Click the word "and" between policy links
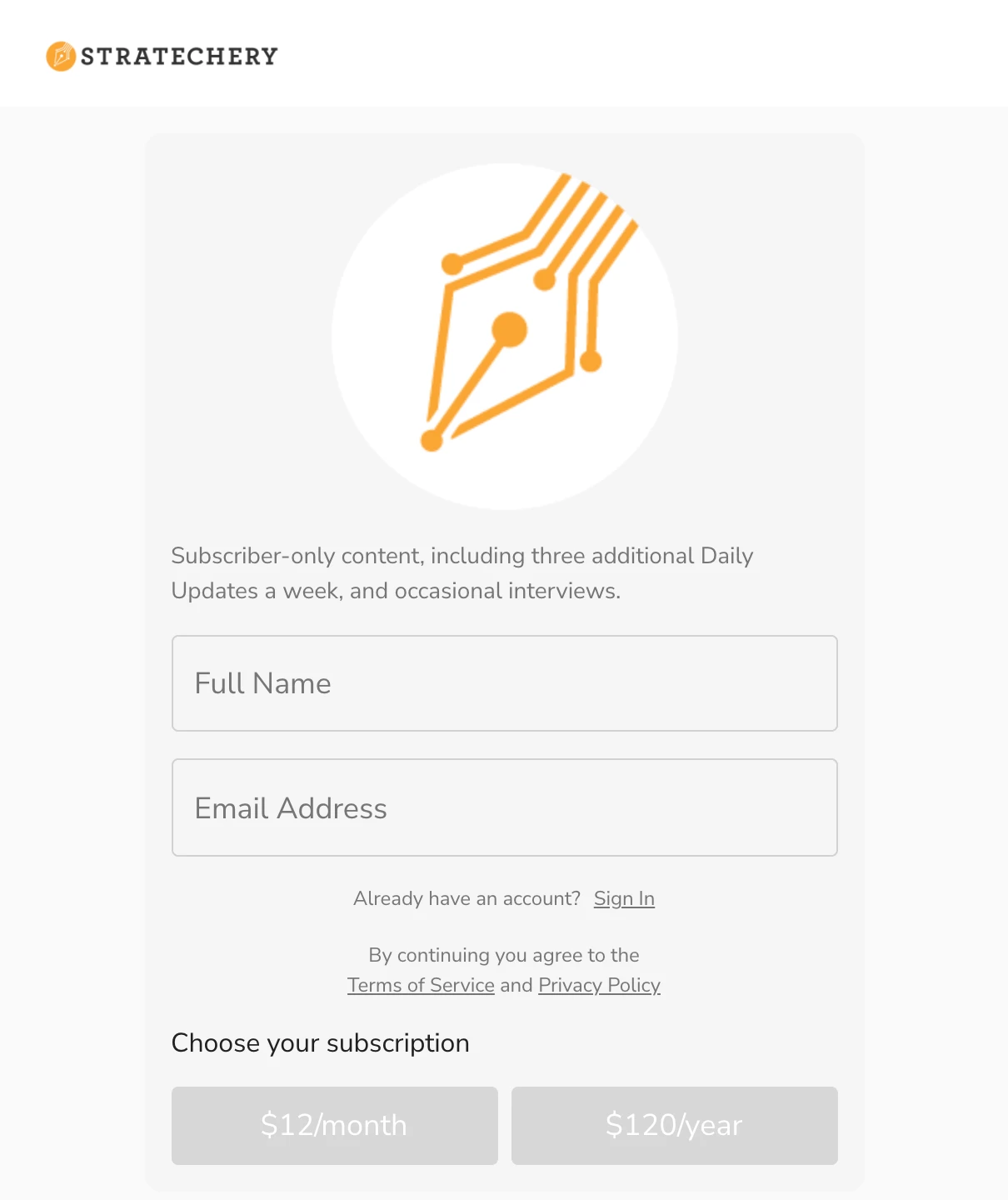 tap(516, 985)
